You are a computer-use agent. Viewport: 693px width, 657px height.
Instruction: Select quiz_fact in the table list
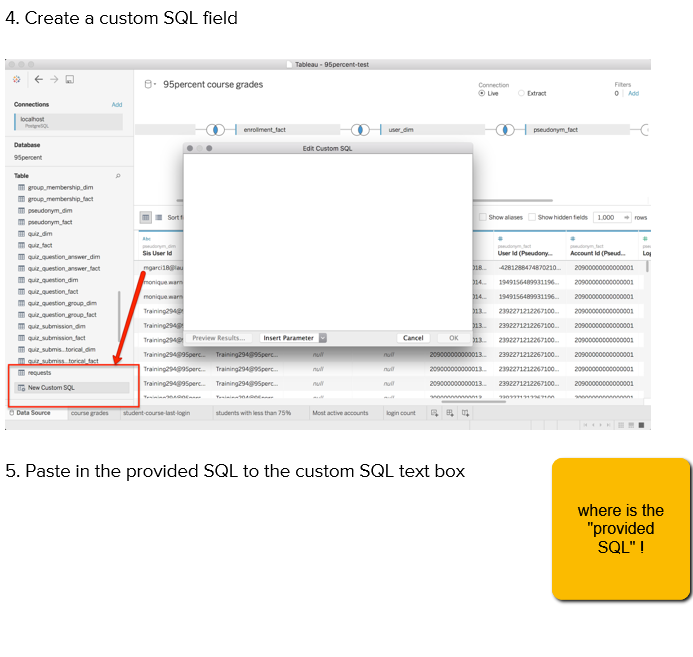click(40, 245)
